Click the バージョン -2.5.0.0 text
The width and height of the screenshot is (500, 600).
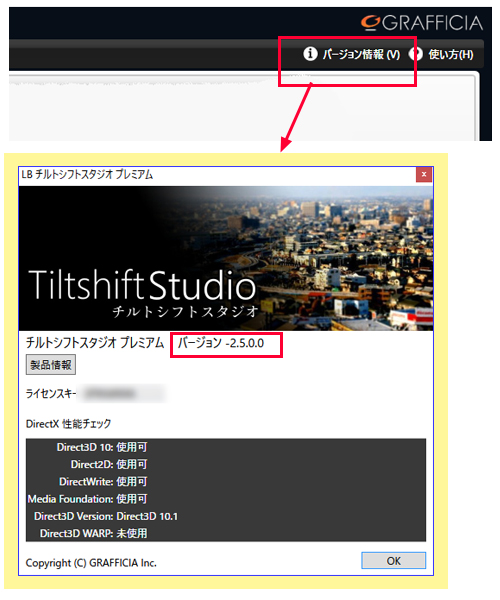[x=221, y=343]
